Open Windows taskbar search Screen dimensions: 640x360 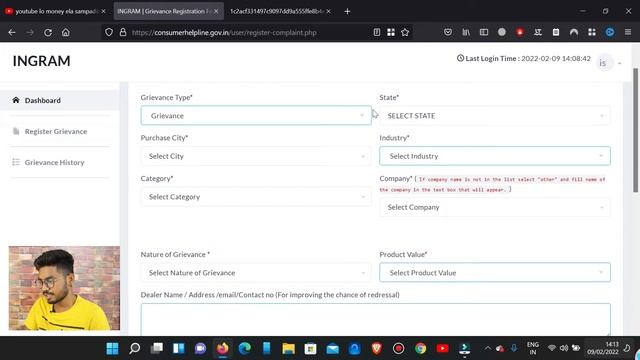[x=134, y=348]
